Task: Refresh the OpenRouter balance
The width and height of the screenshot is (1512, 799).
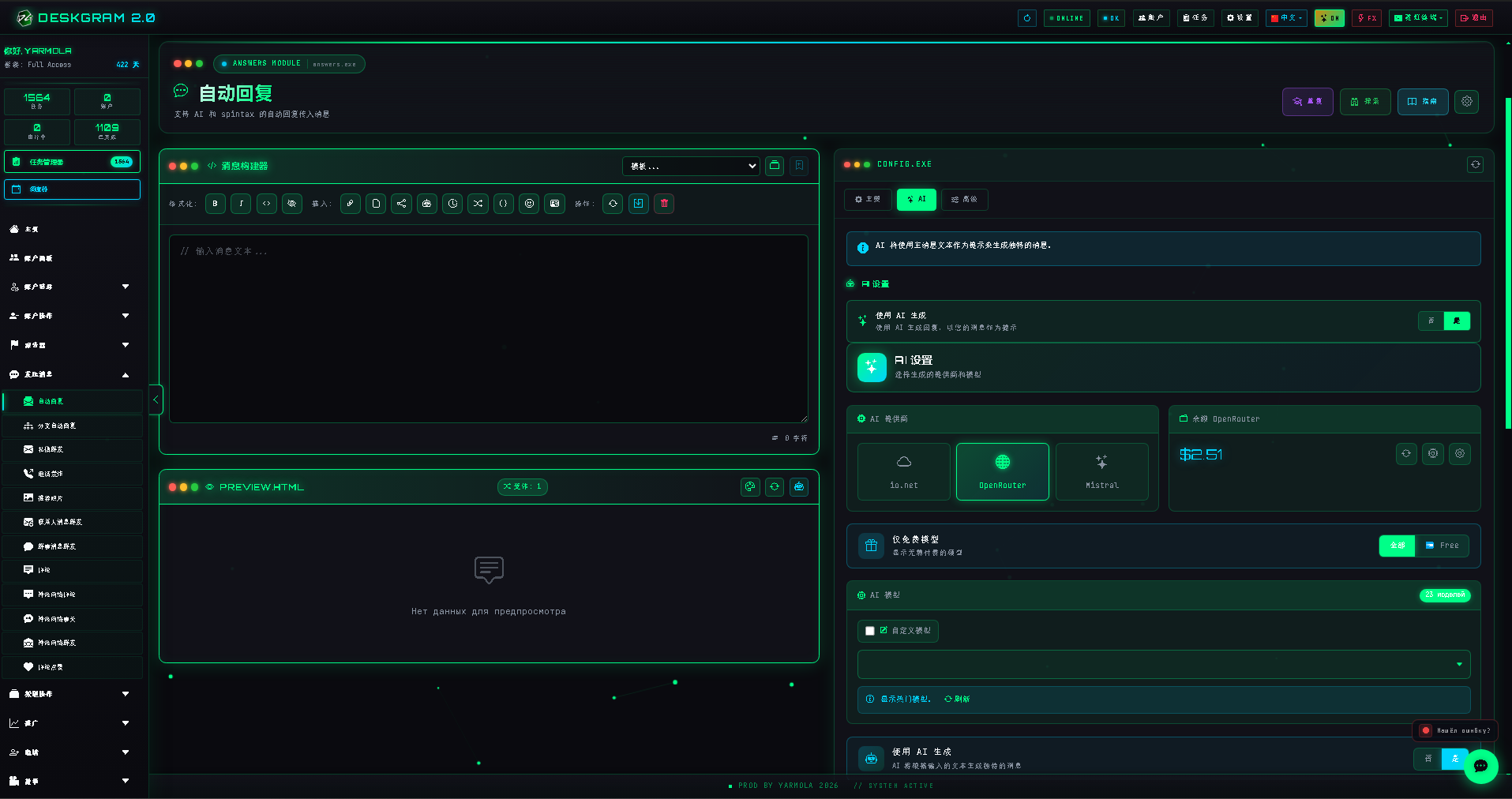Action: click(x=1406, y=454)
